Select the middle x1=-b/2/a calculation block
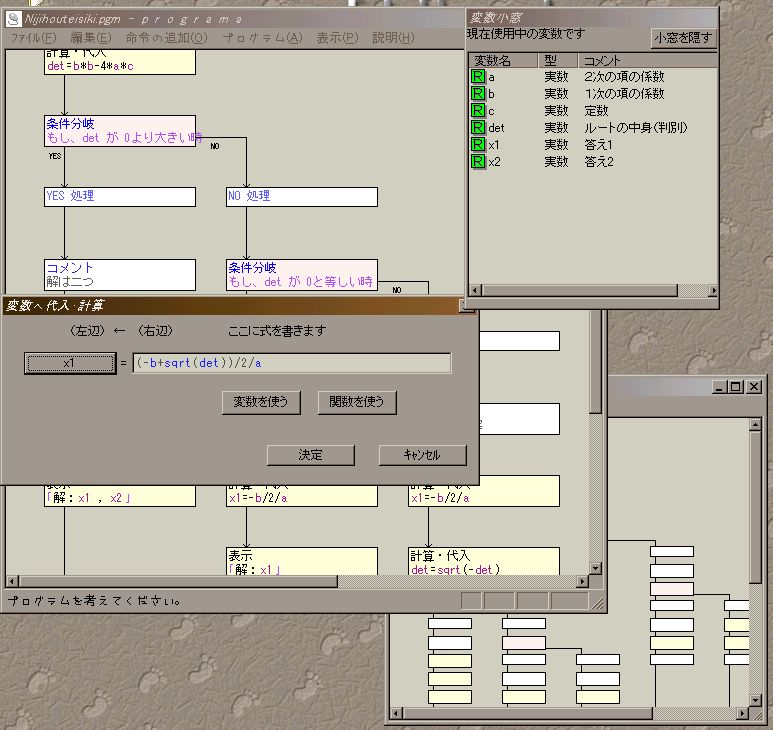 point(302,496)
